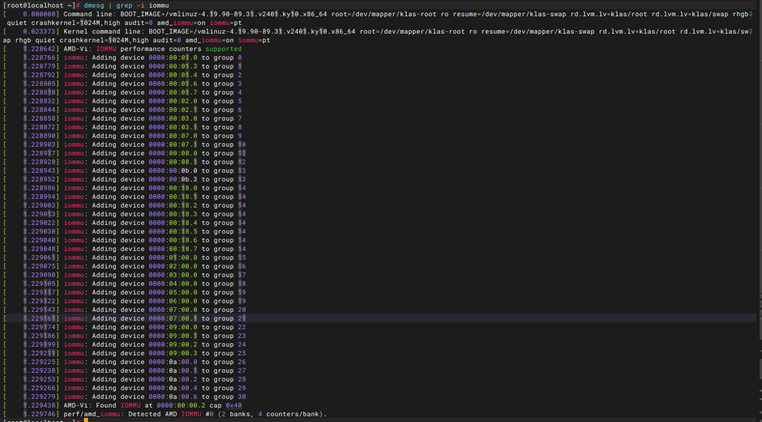Click device address "0000:00:01.7"
Viewport: 762px width, 422px height.
click(x=173, y=93)
